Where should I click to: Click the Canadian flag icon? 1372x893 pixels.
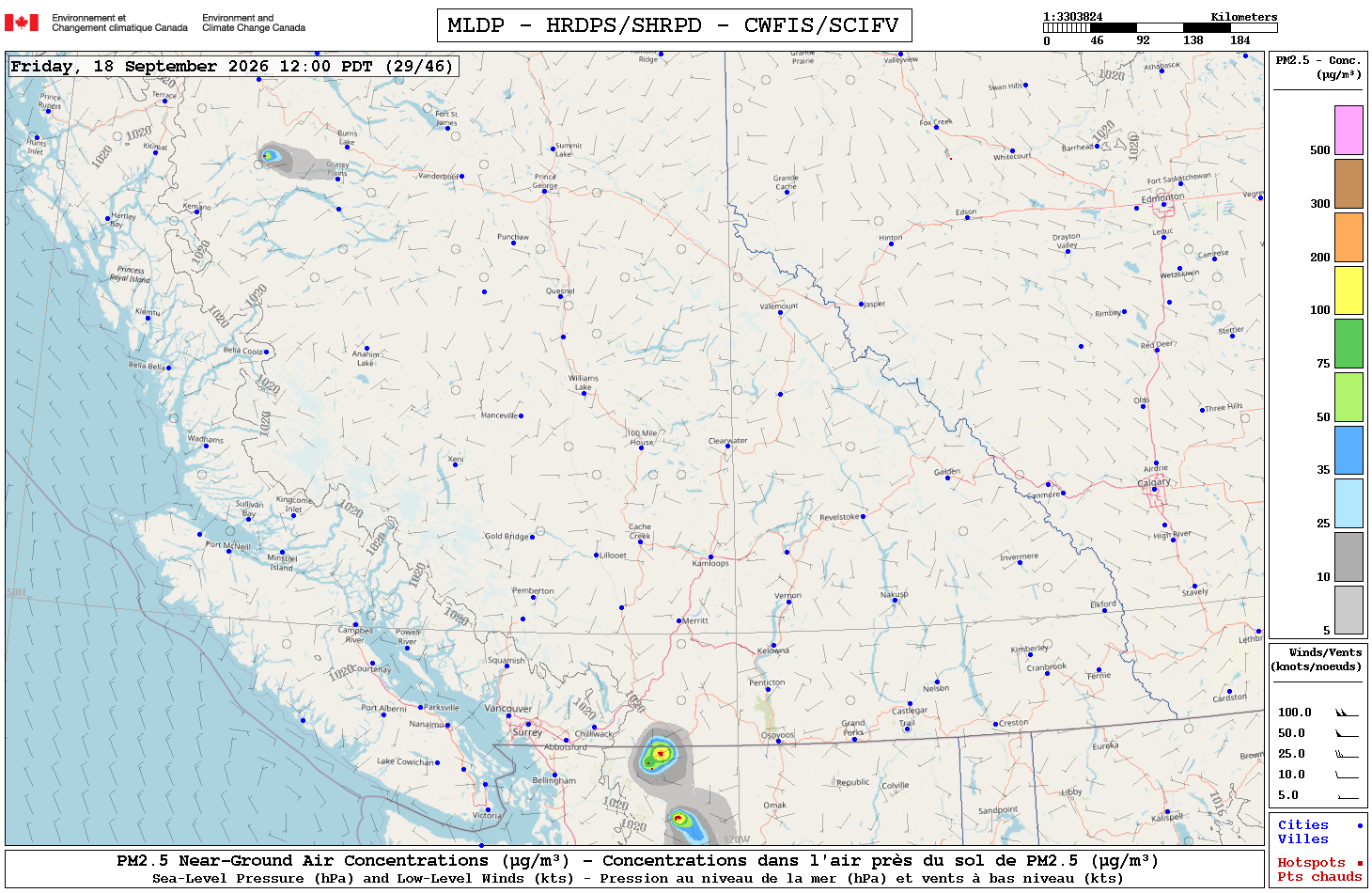pos(22,23)
